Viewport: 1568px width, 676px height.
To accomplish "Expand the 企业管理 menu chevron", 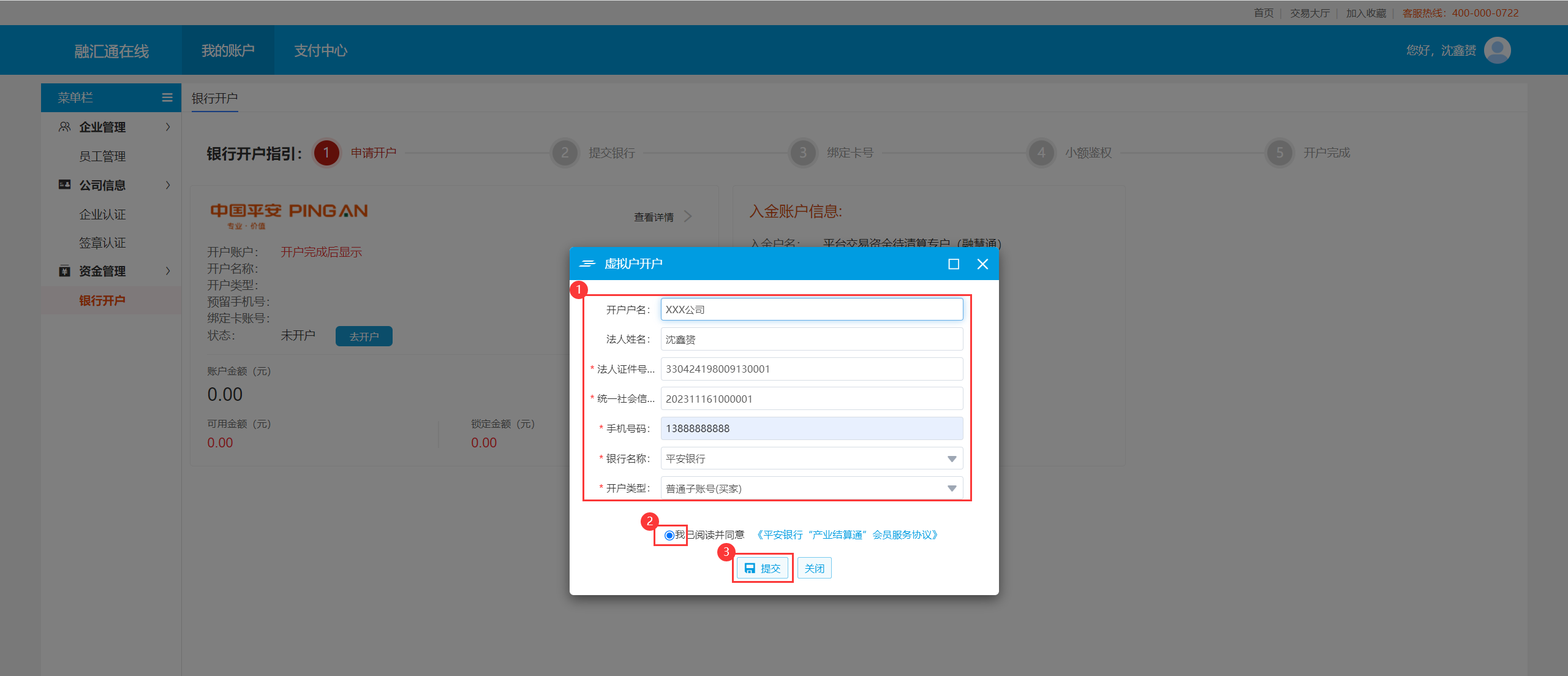I will tap(168, 127).
